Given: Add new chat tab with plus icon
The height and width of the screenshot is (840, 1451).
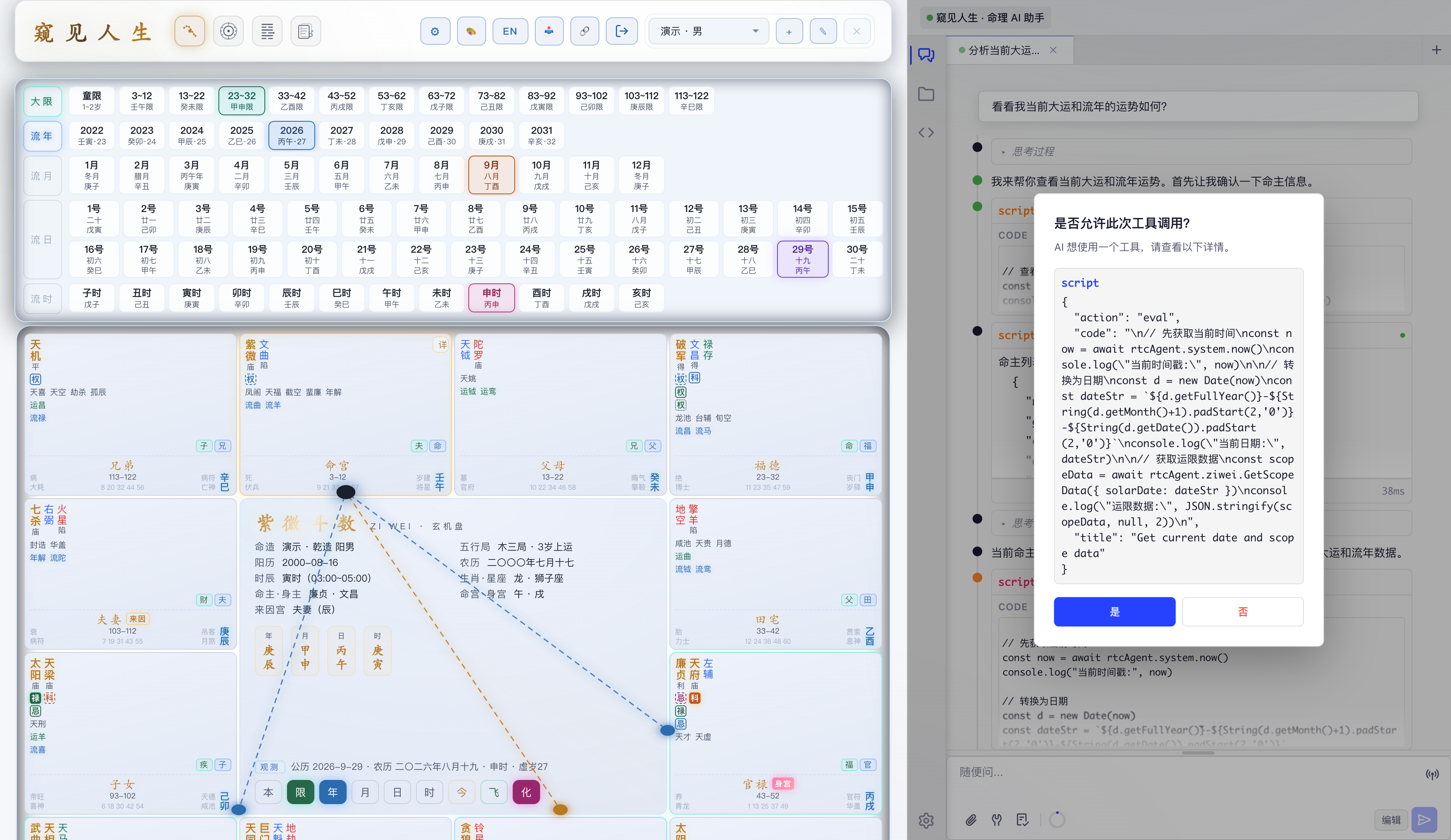Looking at the screenshot, I should (1436, 50).
